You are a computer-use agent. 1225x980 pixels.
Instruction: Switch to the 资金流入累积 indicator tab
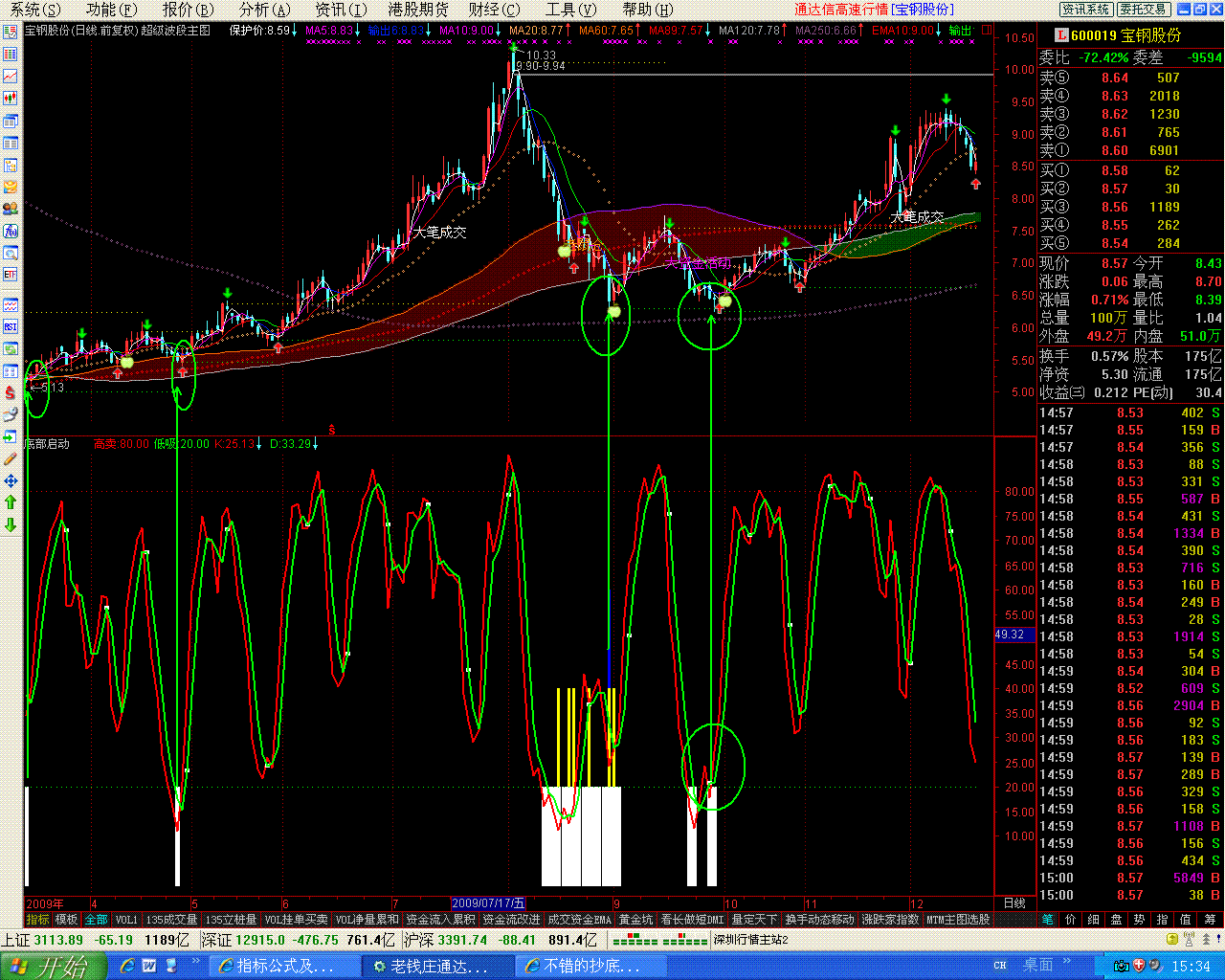(440, 920)
